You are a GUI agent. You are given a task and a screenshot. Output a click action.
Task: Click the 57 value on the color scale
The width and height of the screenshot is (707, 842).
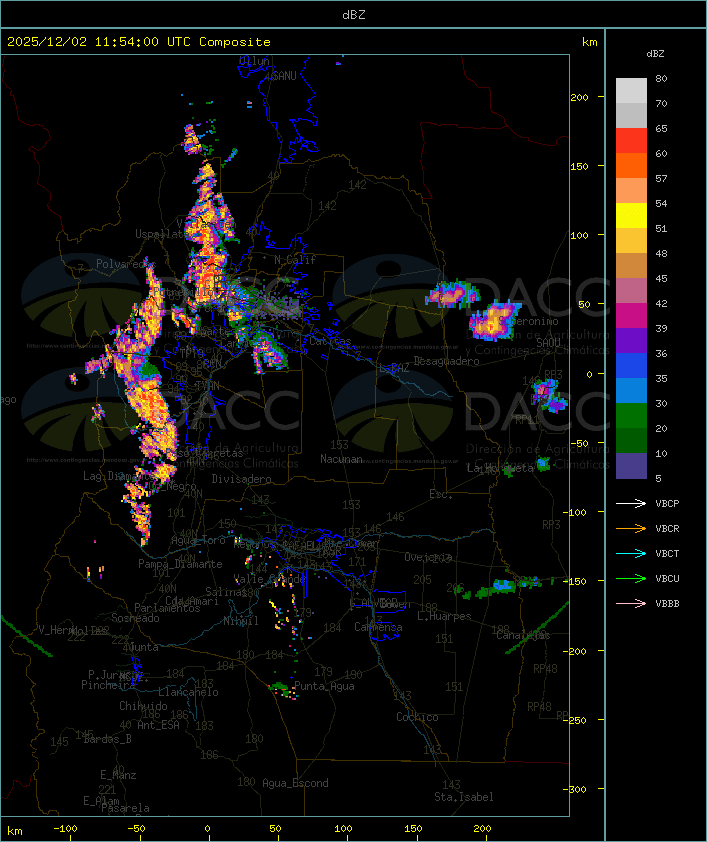[x=661, y=178]
